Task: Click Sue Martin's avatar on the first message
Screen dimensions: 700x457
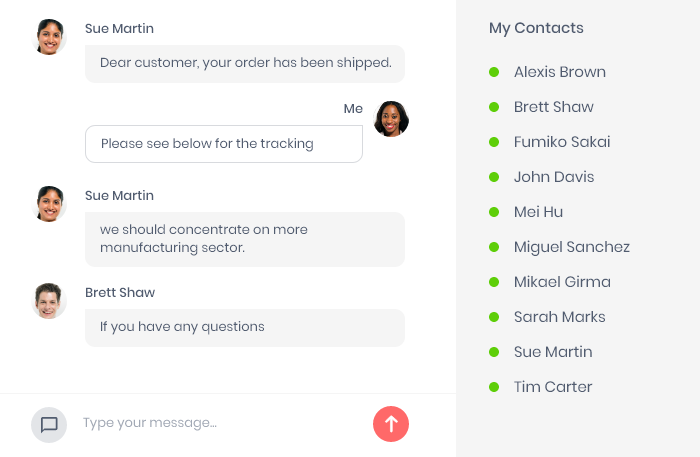Action: [49, 37]
